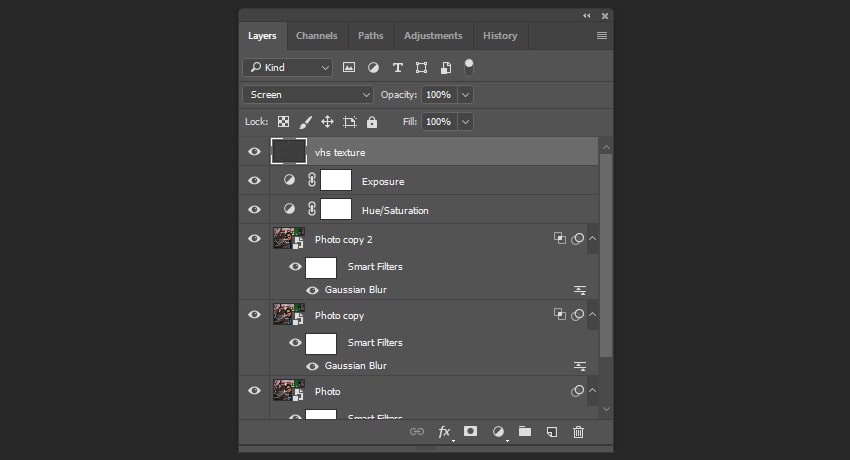Click the Hue/Saturation adjustment layer icon
The width and height of the screenshot is (850, 460).
click(x=289, y=209)
